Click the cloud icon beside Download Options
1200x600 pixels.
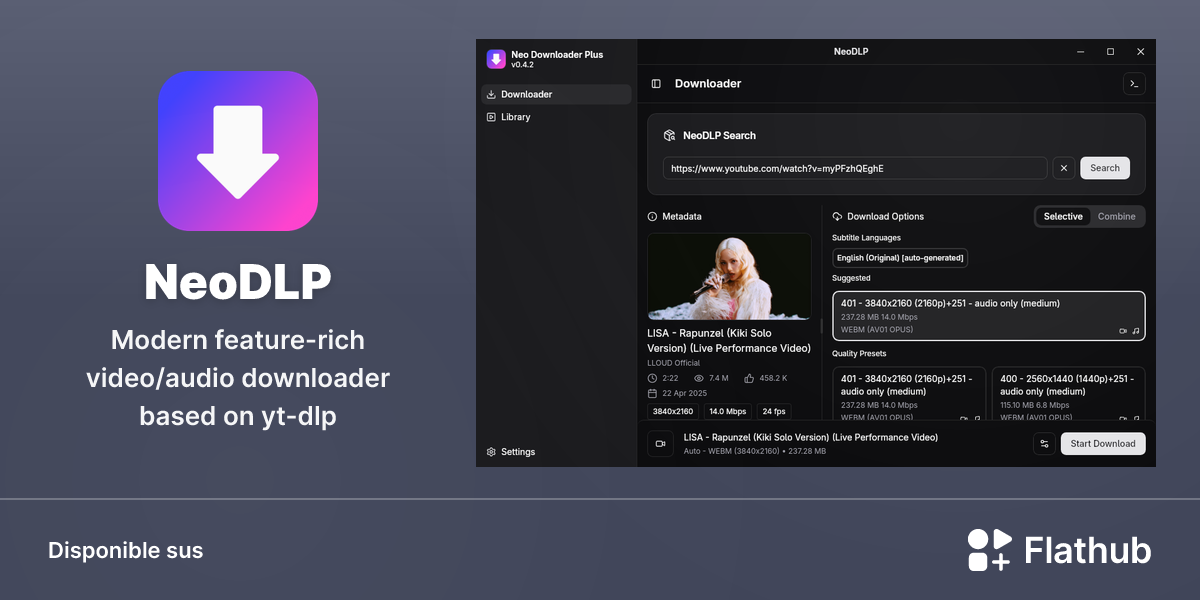[837, 216]
